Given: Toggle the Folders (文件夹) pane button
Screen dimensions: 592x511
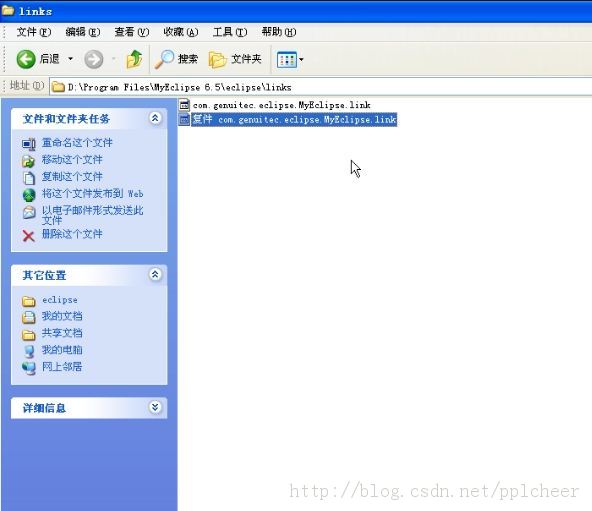Looking at the screenshot, I should click(x=235, y=59).
